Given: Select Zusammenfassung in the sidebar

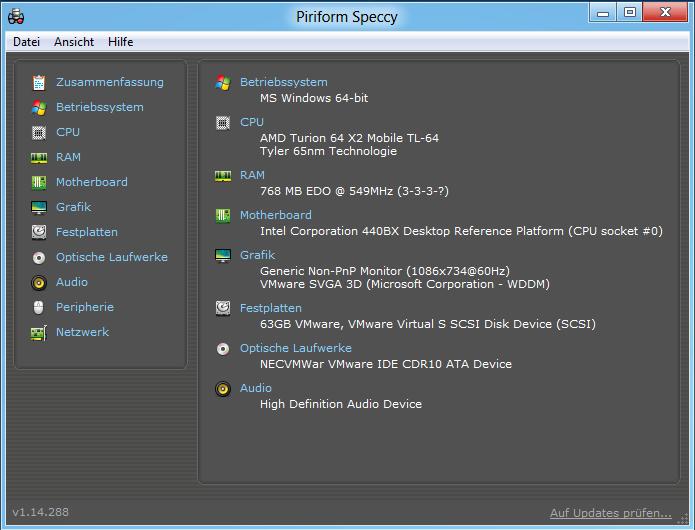Looking at the screenshot, I should click(x=109, y=82).
